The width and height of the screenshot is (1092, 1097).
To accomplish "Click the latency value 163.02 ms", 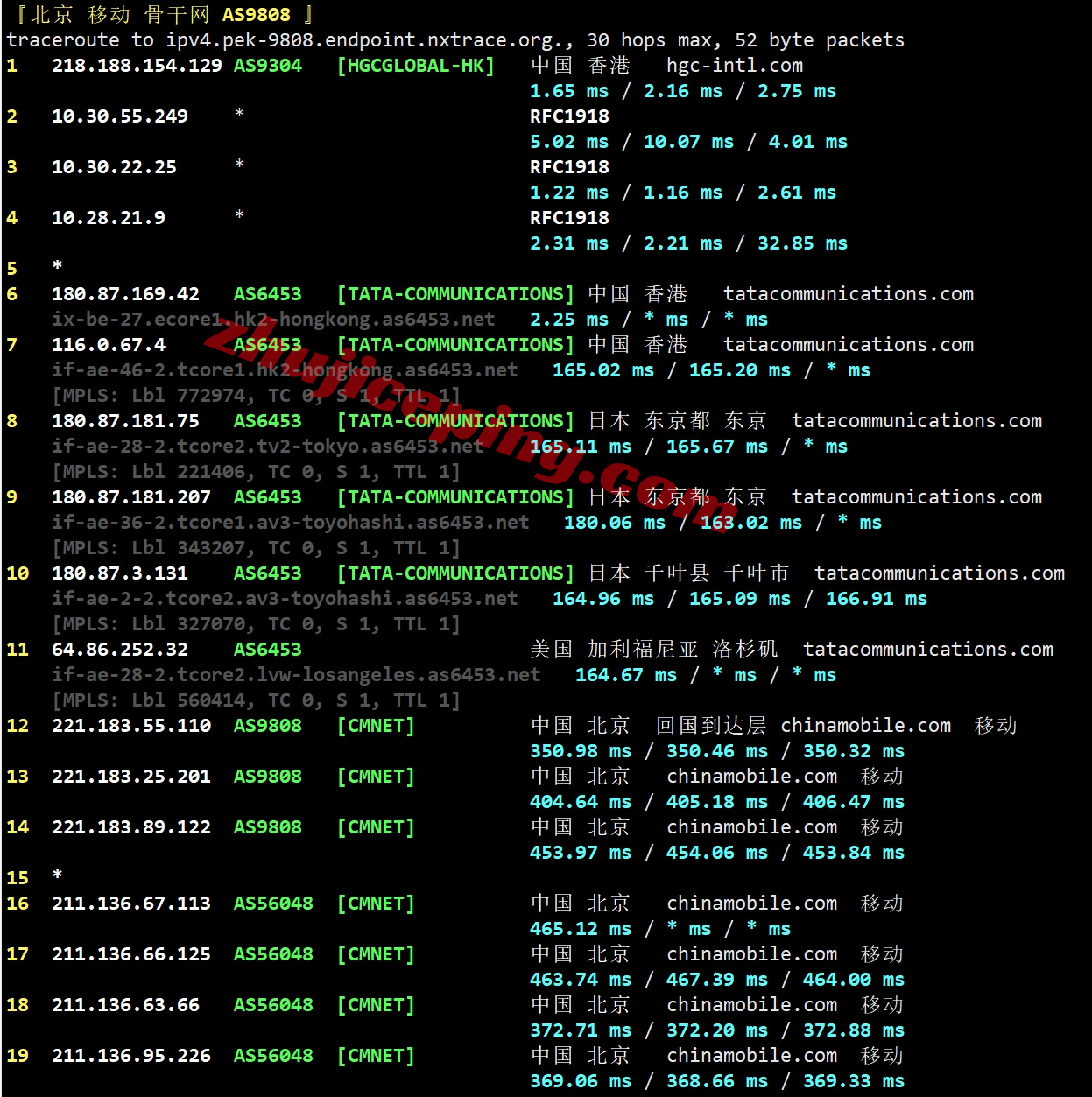I will tap(751, 523).
